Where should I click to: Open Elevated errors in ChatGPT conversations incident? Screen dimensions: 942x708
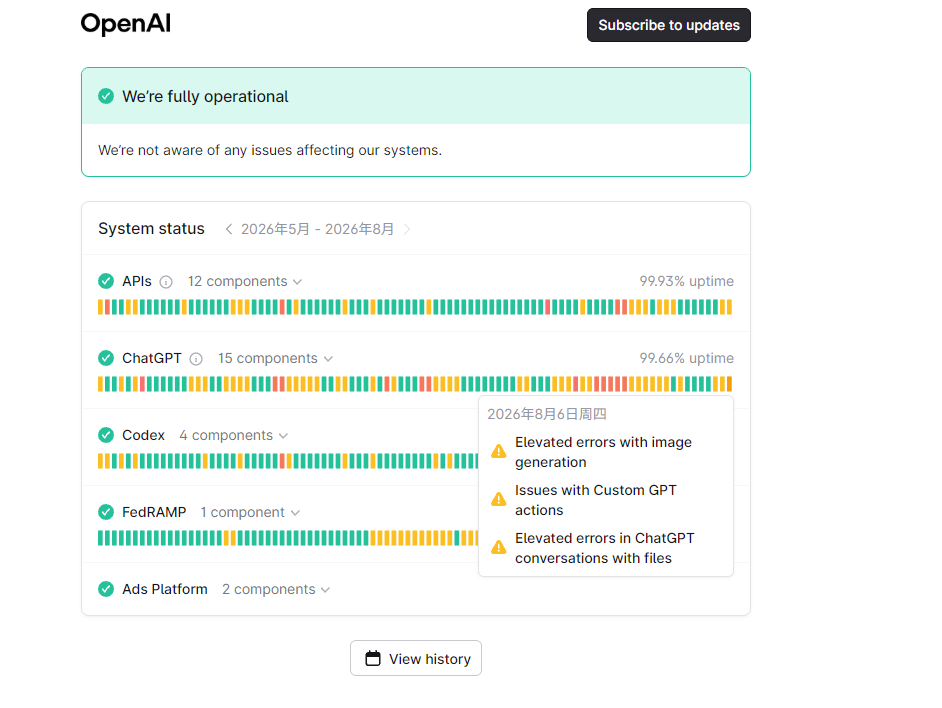point(604,548)
